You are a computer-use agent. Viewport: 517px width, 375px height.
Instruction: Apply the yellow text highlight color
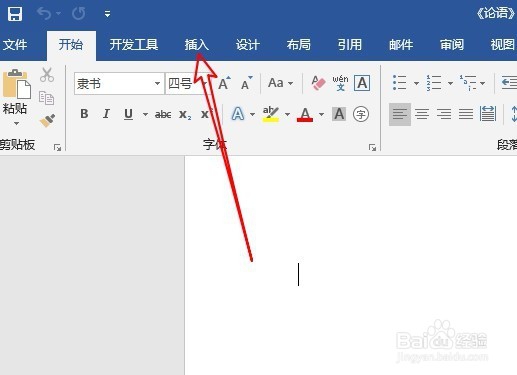pos(271,114)
